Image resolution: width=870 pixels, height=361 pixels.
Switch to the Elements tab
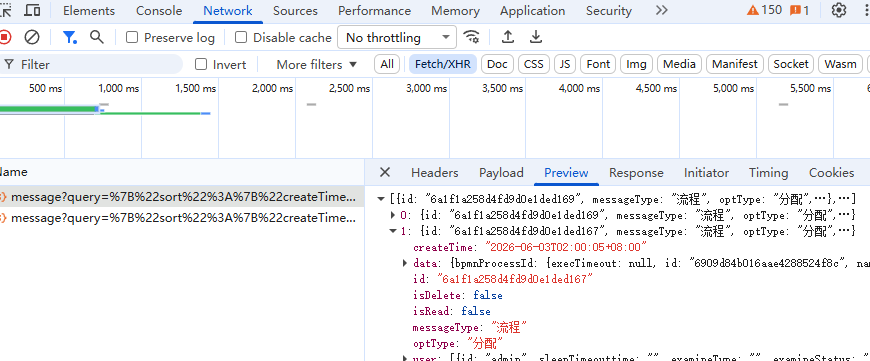[89, 11]
